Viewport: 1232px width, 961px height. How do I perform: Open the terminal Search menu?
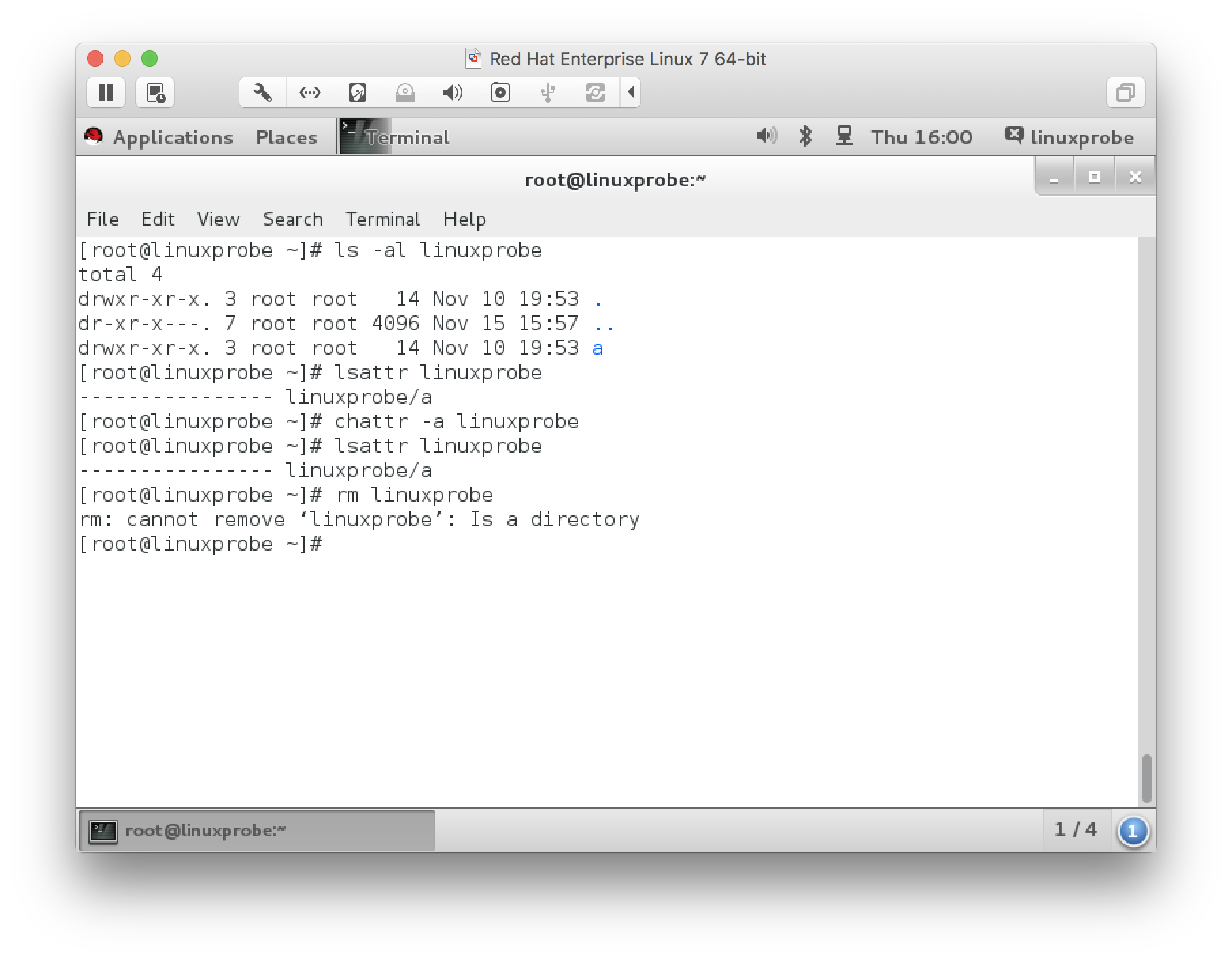click(293, 220)
